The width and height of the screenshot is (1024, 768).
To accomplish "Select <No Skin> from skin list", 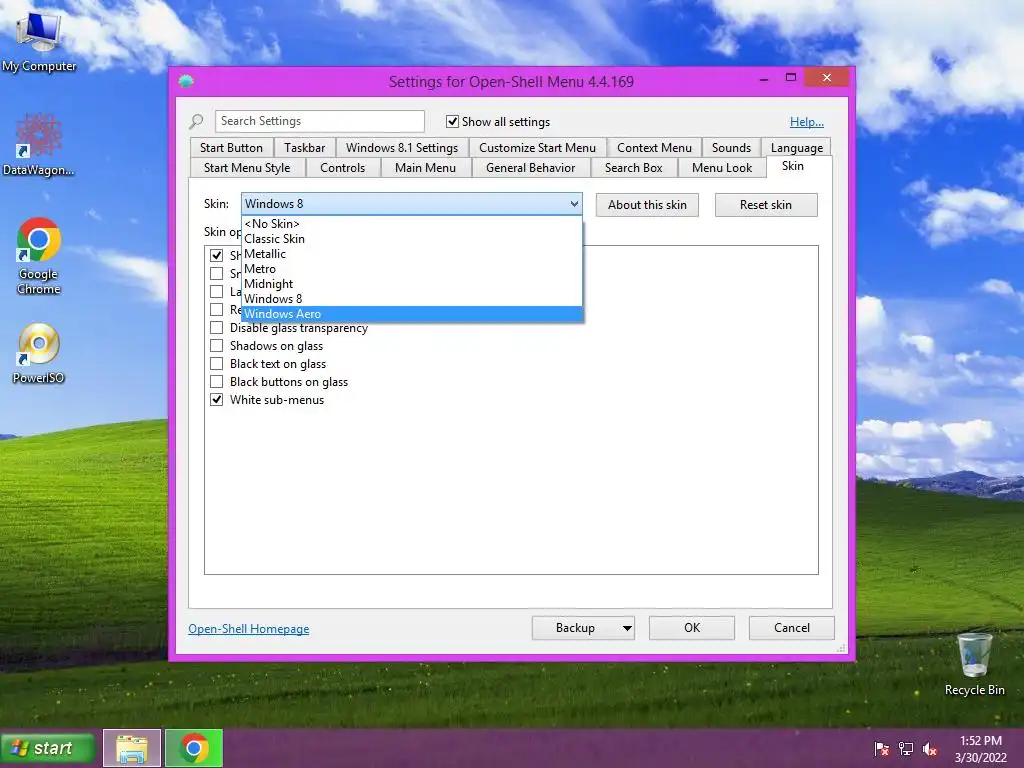I will [412, 224].
